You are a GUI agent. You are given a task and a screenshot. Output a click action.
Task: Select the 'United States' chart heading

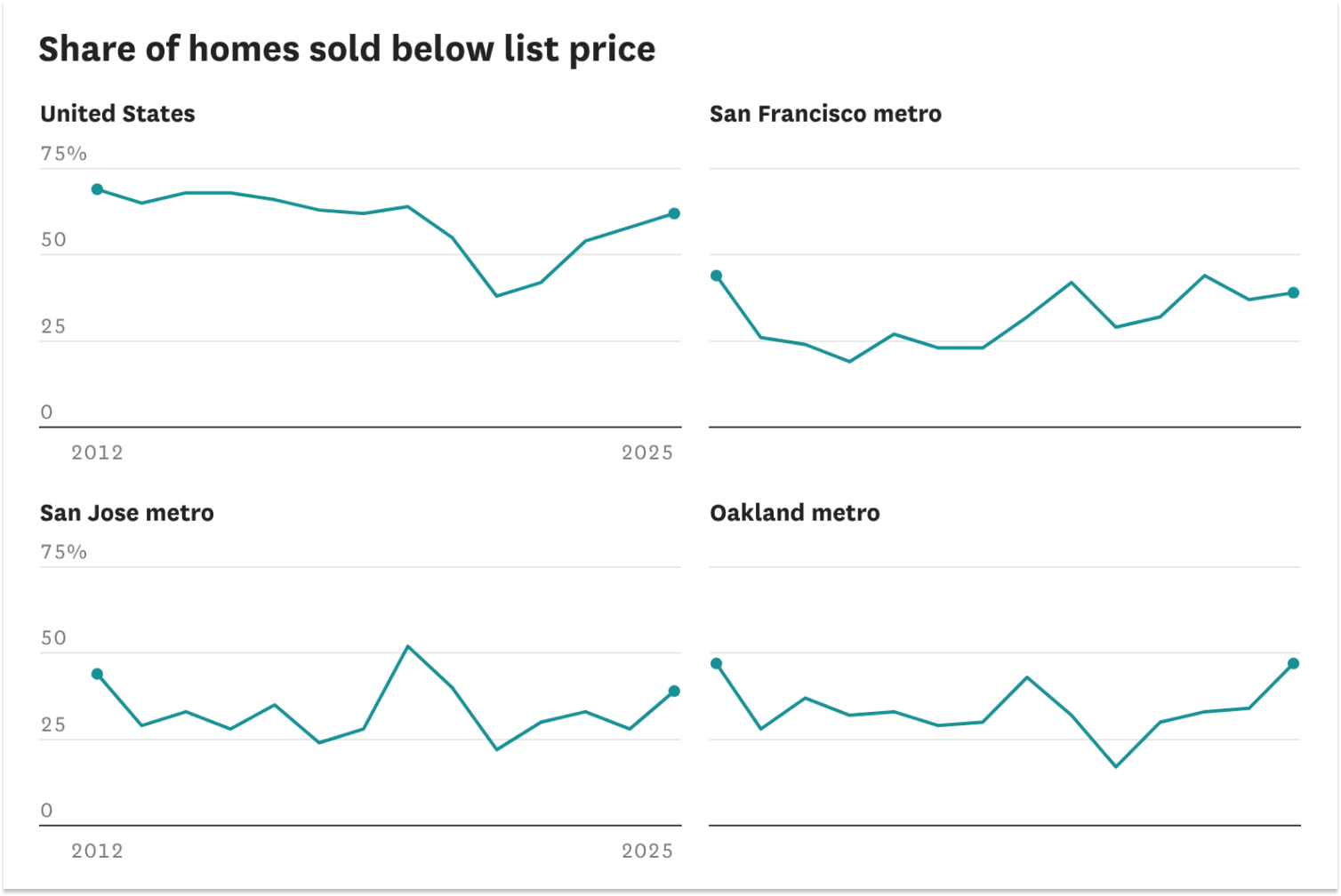pyautogui.click(x=117, y=114)
